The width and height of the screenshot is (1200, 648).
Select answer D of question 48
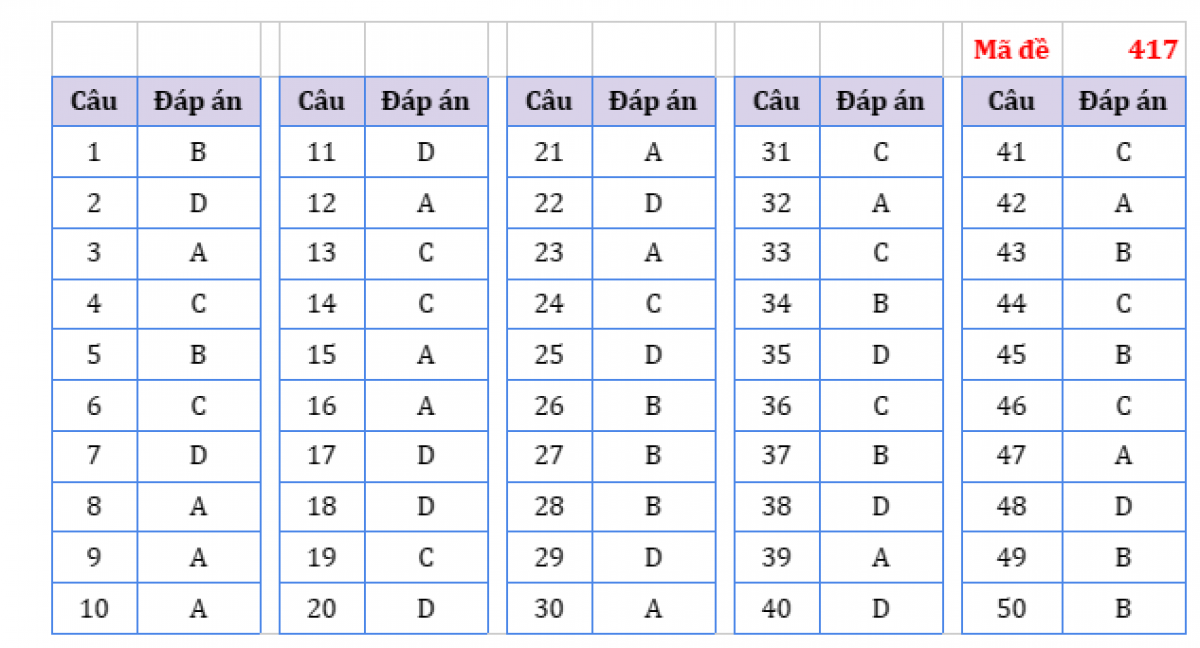tap(1124, 507)
